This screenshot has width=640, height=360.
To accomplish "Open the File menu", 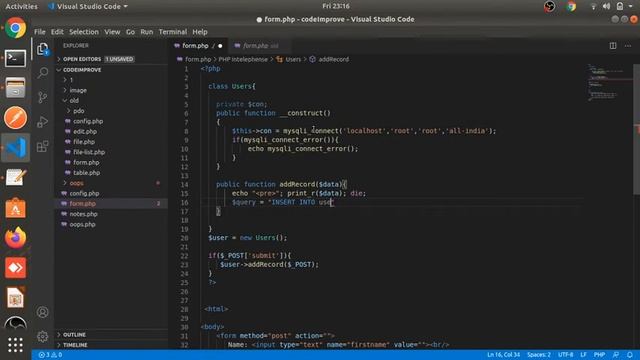I will (x=40, y=32).
